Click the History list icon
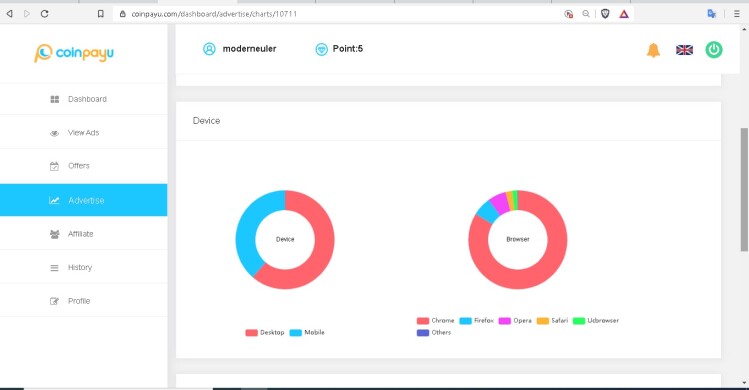 coord(54,268)
